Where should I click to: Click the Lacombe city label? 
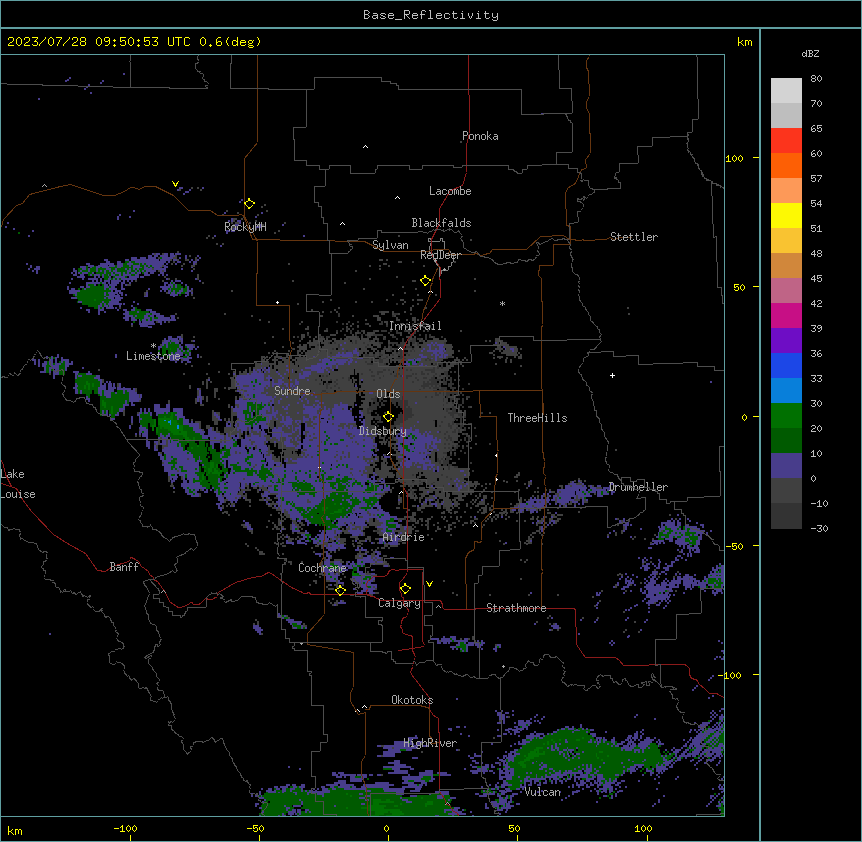tap(450, 191)
